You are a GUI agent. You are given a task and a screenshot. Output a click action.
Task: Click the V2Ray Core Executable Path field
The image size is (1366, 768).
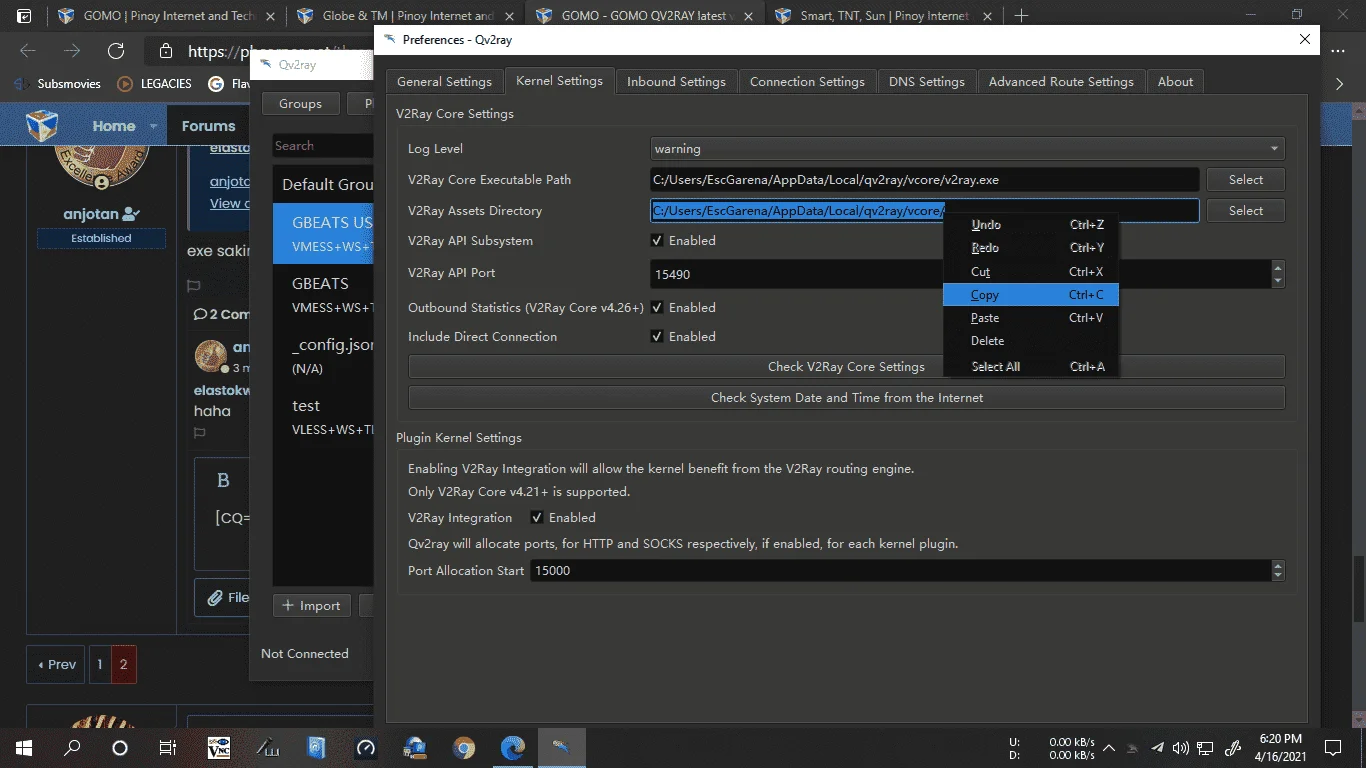pos(924,180)
